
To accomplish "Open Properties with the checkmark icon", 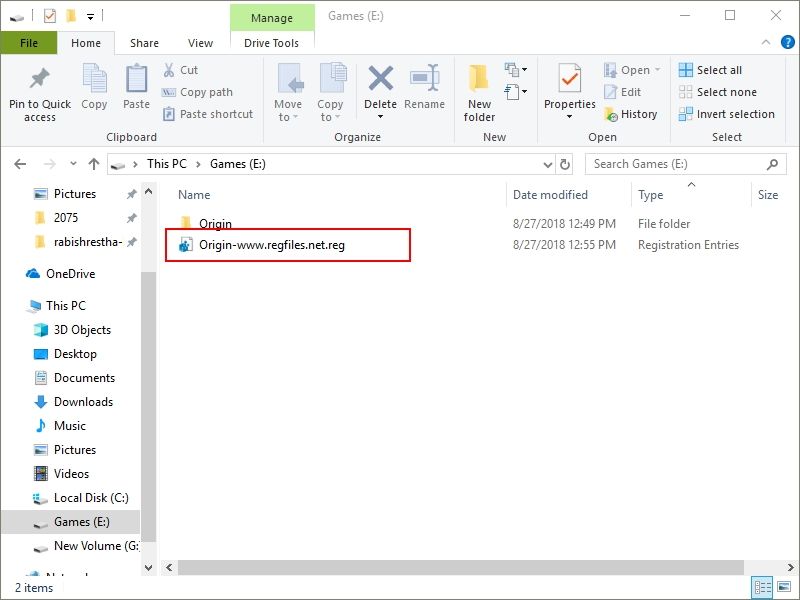I will [570, 80].
